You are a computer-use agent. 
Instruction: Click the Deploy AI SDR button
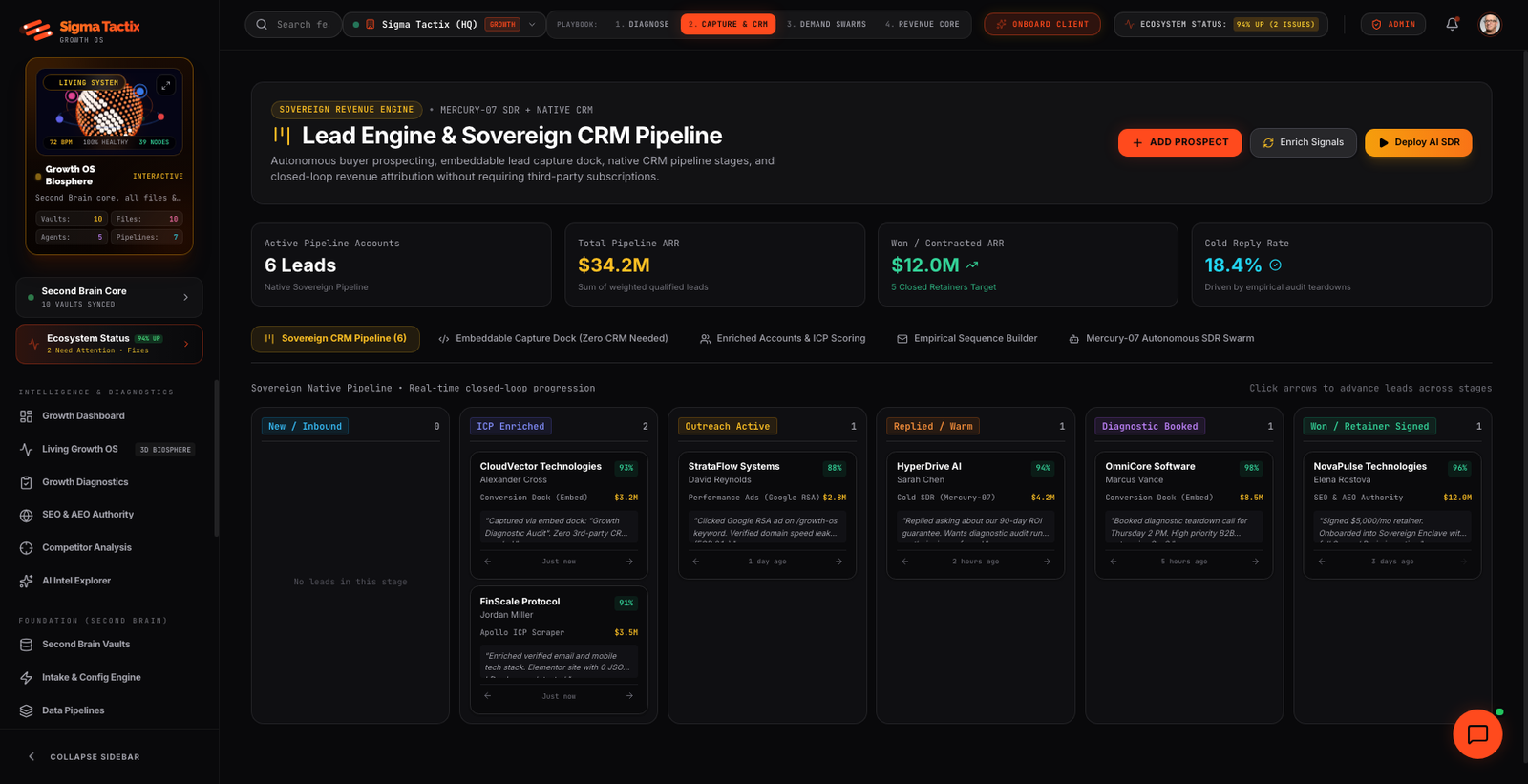(x=1418, y=142)
